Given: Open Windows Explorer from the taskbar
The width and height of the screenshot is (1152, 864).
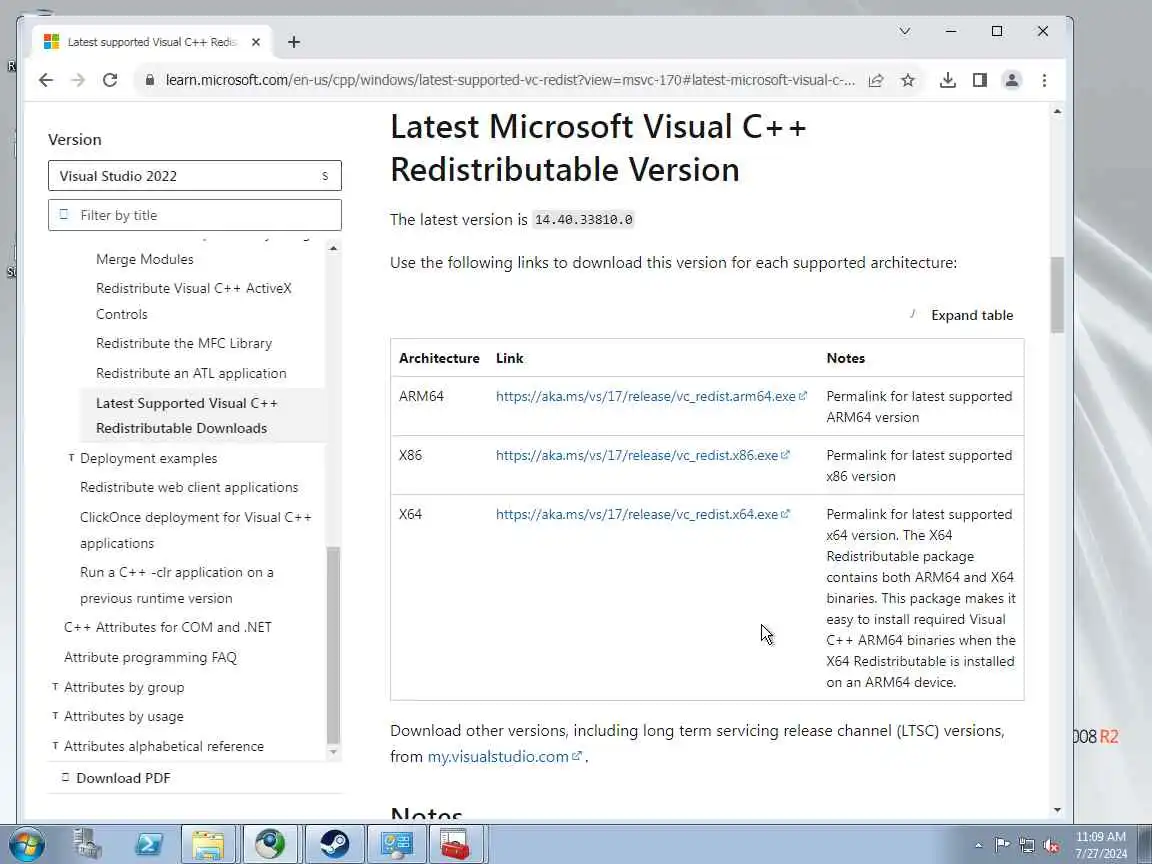Looking at the screenshot, I should tap(209, 843).
